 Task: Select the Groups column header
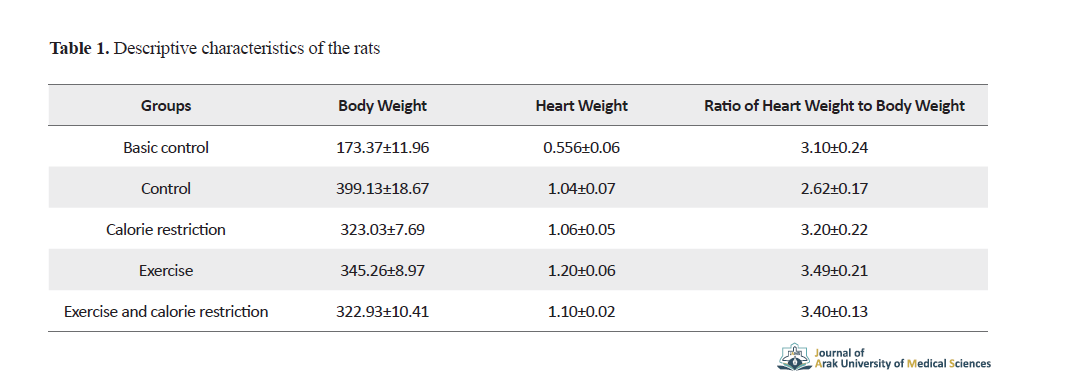[x=166, y=106]
